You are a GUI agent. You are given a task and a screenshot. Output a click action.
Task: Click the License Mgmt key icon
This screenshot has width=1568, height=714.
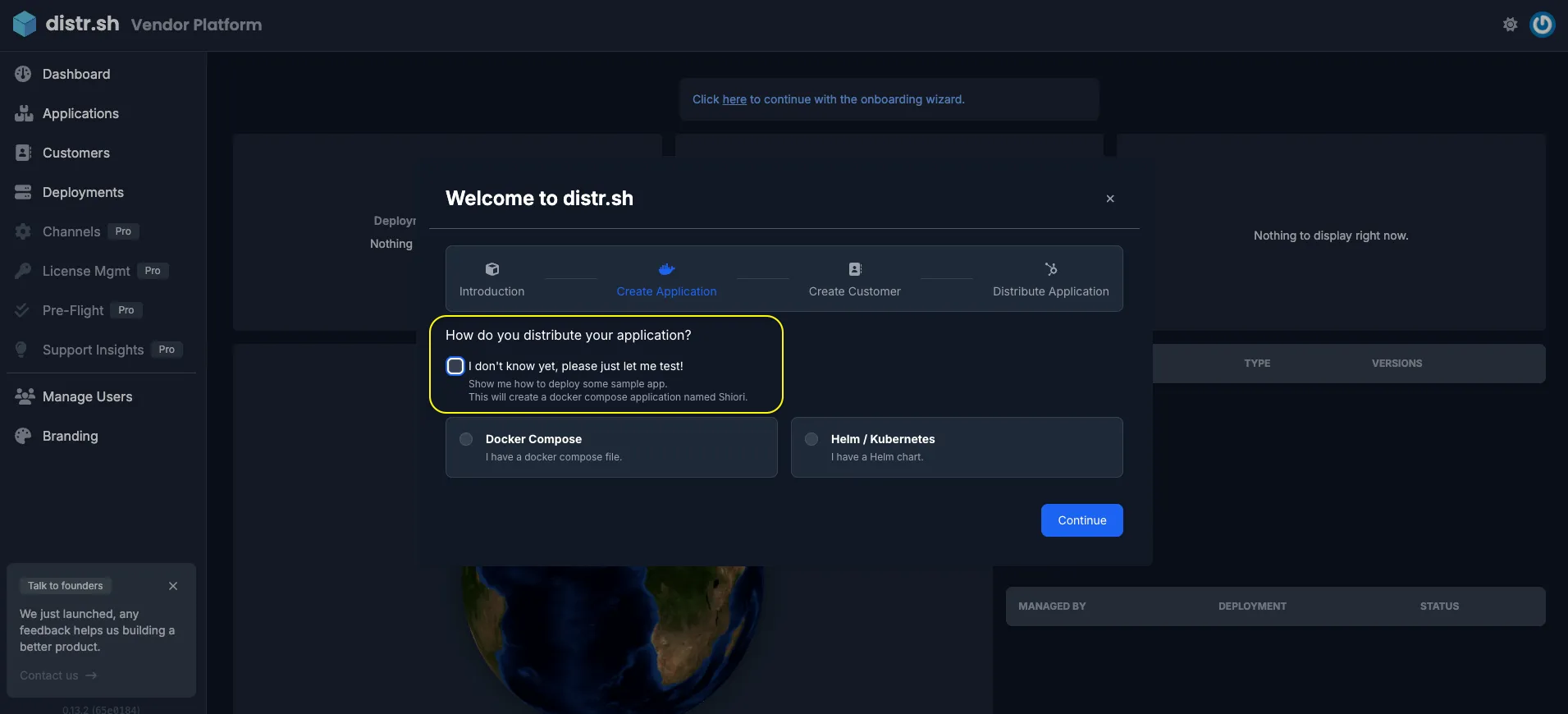coord(23,271)
